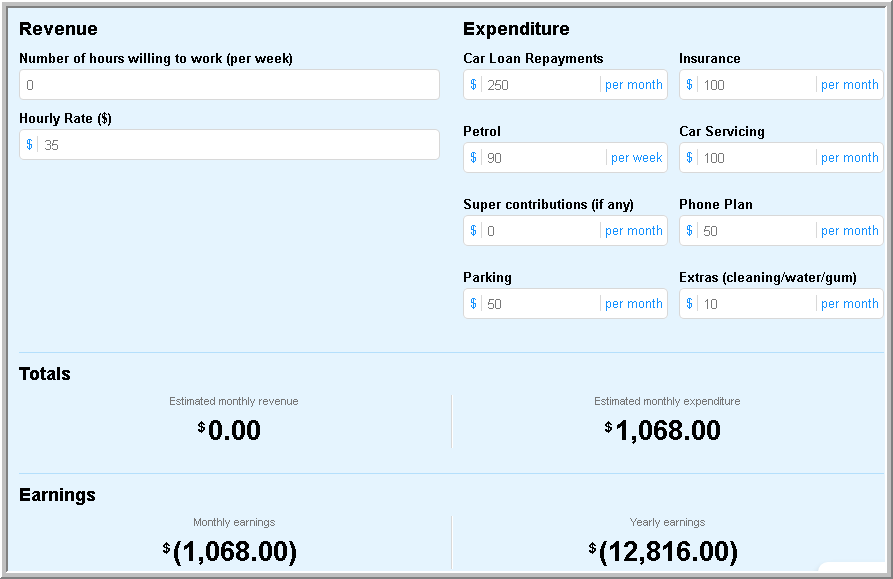The image size is (893, 579).
Task: Select the Phone Plan amount field
Action: click(756, 231)
